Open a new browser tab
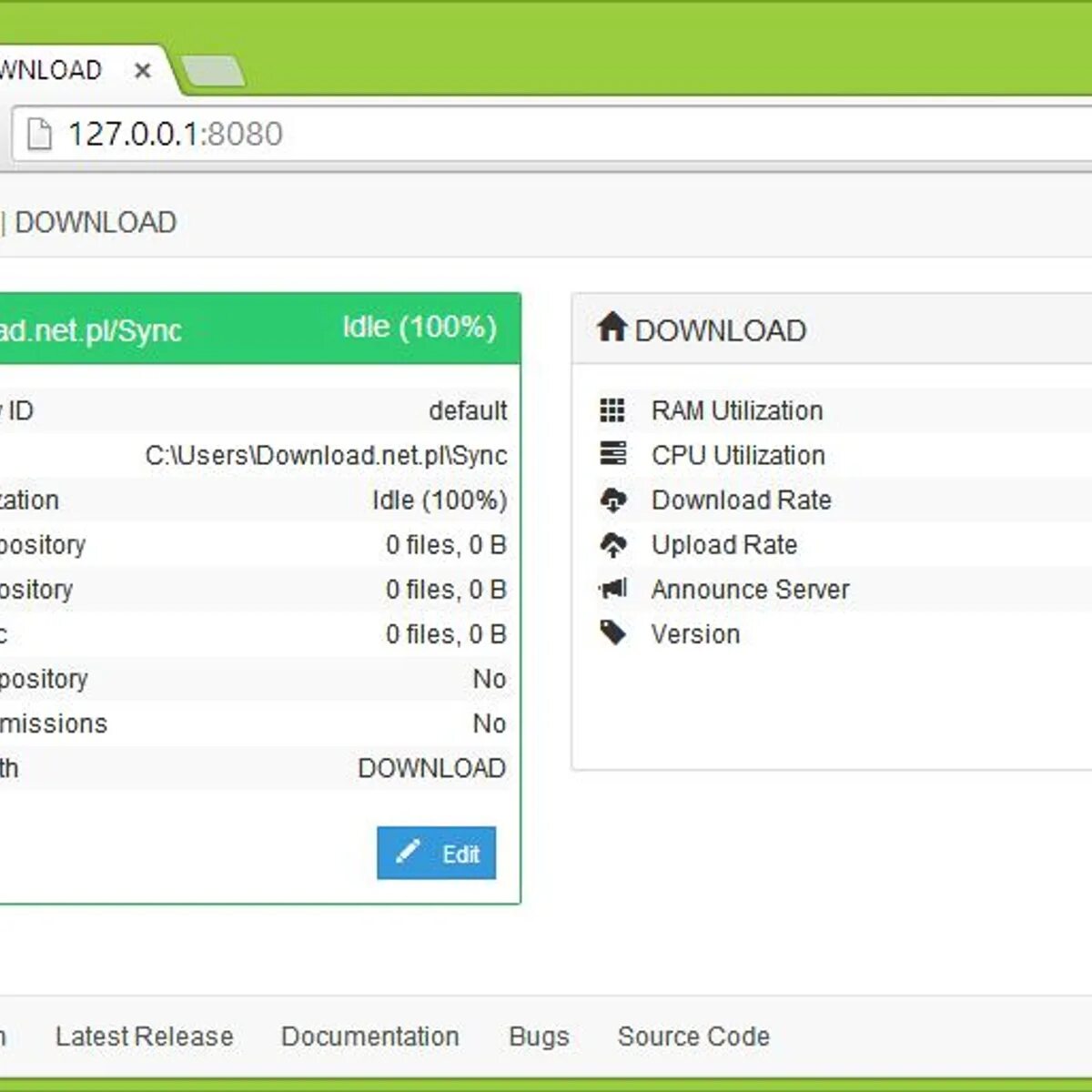 click(x=212, y=71)
